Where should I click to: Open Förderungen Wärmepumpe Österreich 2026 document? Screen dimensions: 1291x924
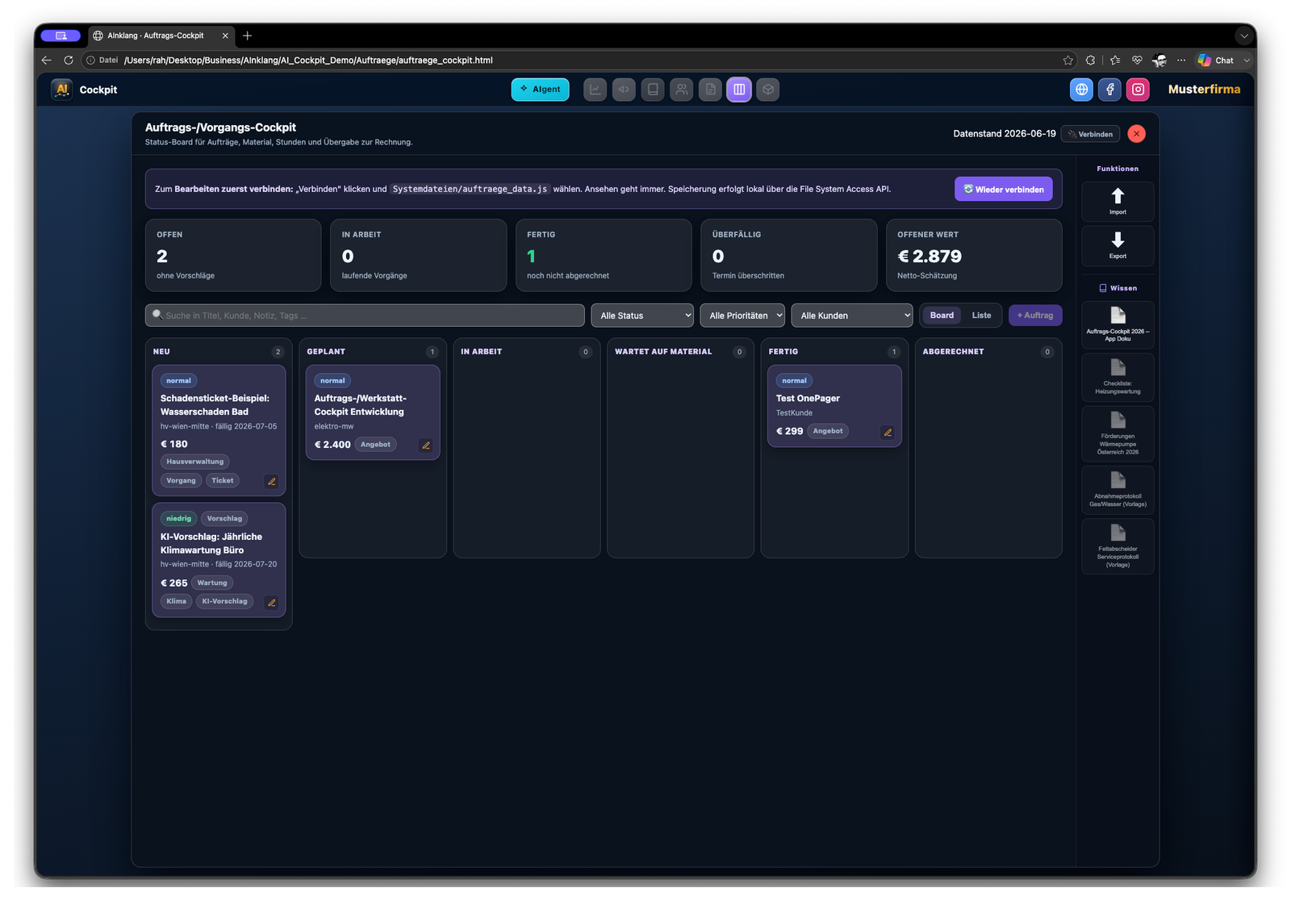[x=1118, y=434]
